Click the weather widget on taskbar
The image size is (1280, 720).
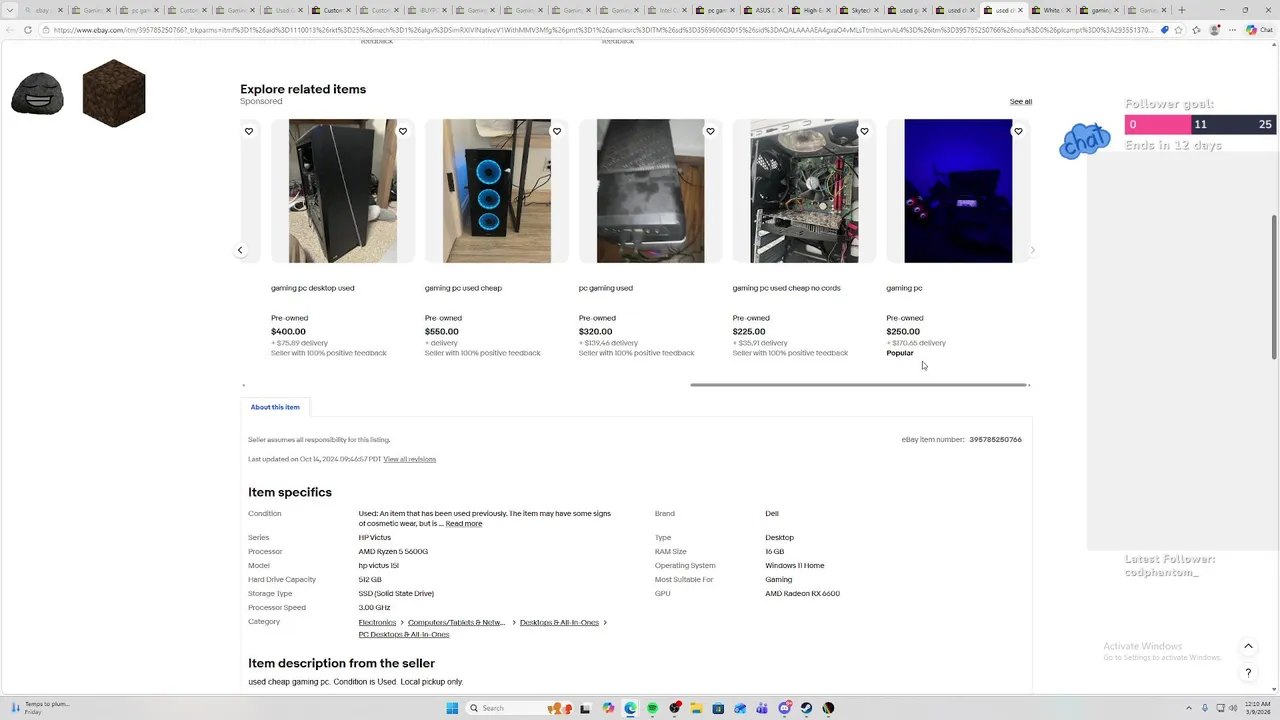(x=40, y=708)
